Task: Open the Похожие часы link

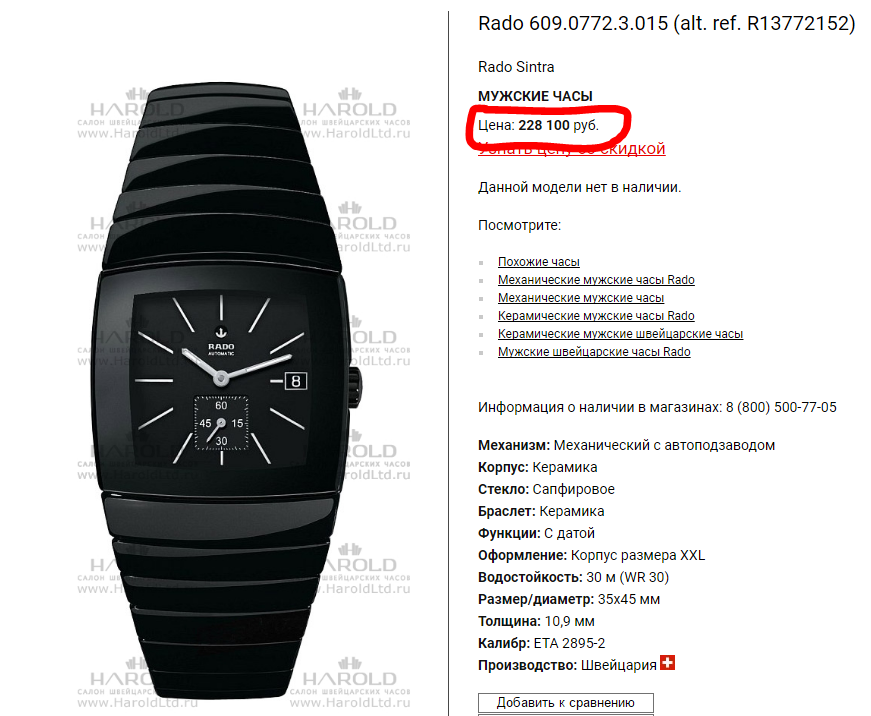Action: pos(538,262)
